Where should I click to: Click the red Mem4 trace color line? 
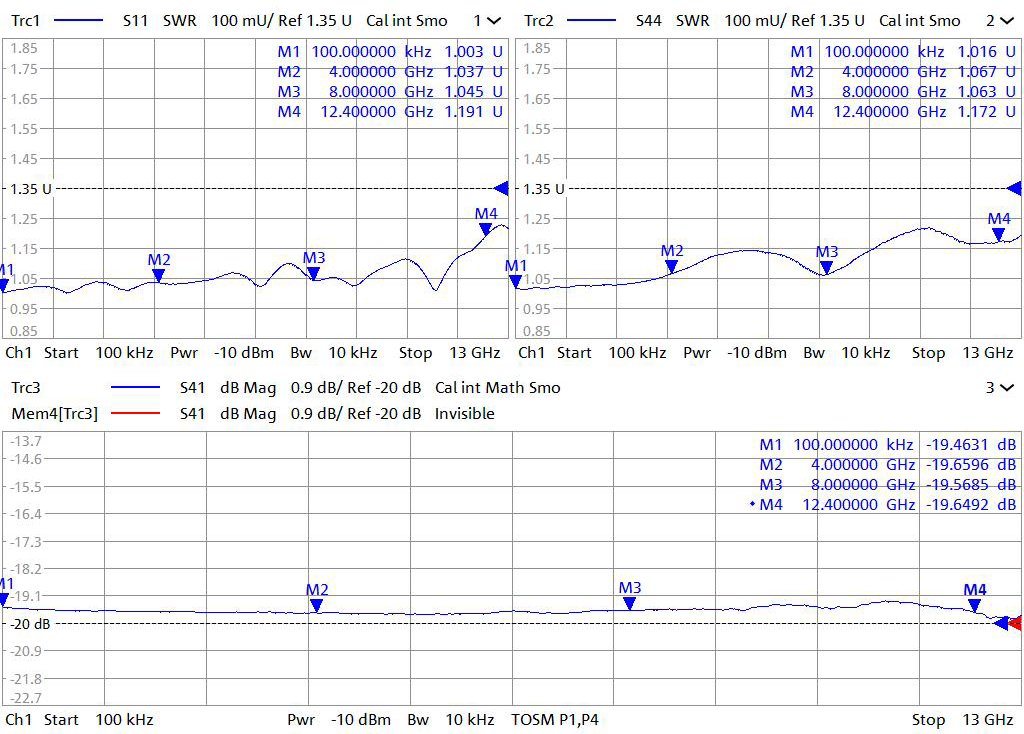pos(135,413)
